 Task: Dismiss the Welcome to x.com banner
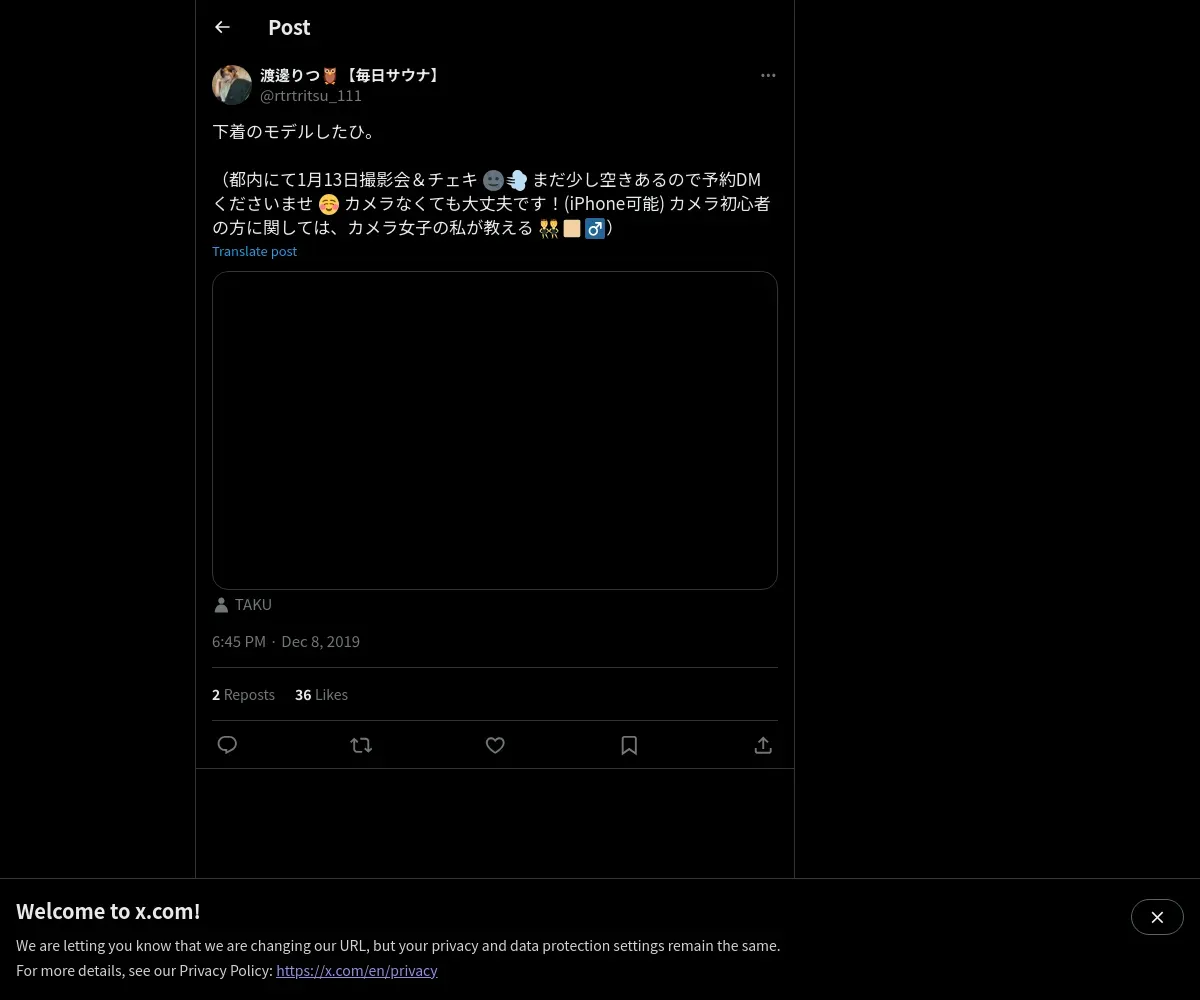point(1157,917)
